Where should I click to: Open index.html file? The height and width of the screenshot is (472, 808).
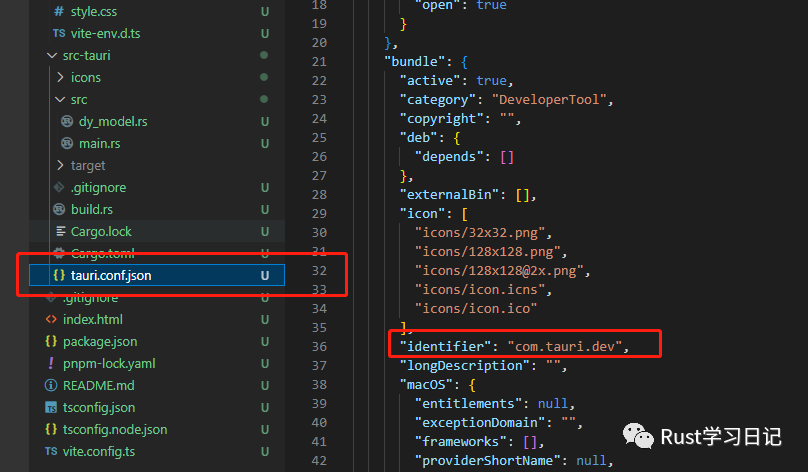[93, 319]
